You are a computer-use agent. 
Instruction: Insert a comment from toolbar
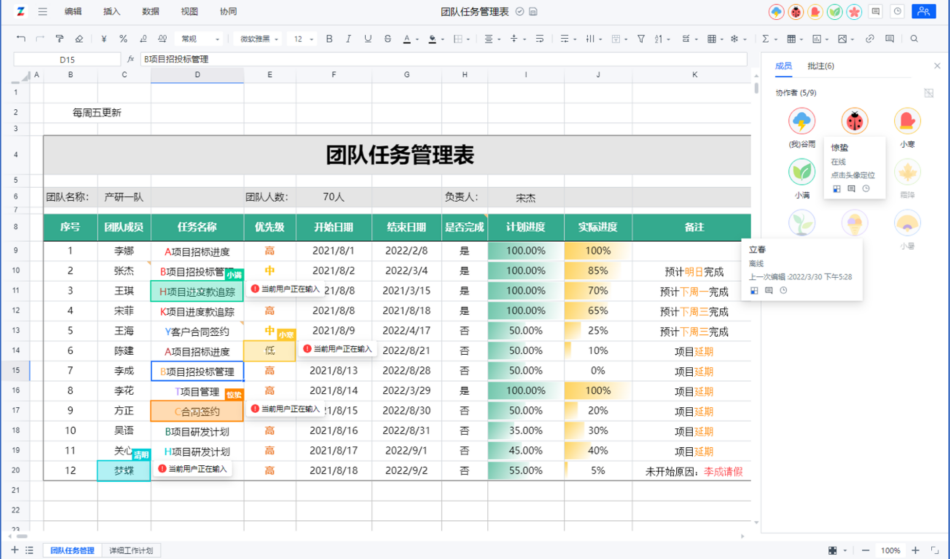tap(889, 39)
